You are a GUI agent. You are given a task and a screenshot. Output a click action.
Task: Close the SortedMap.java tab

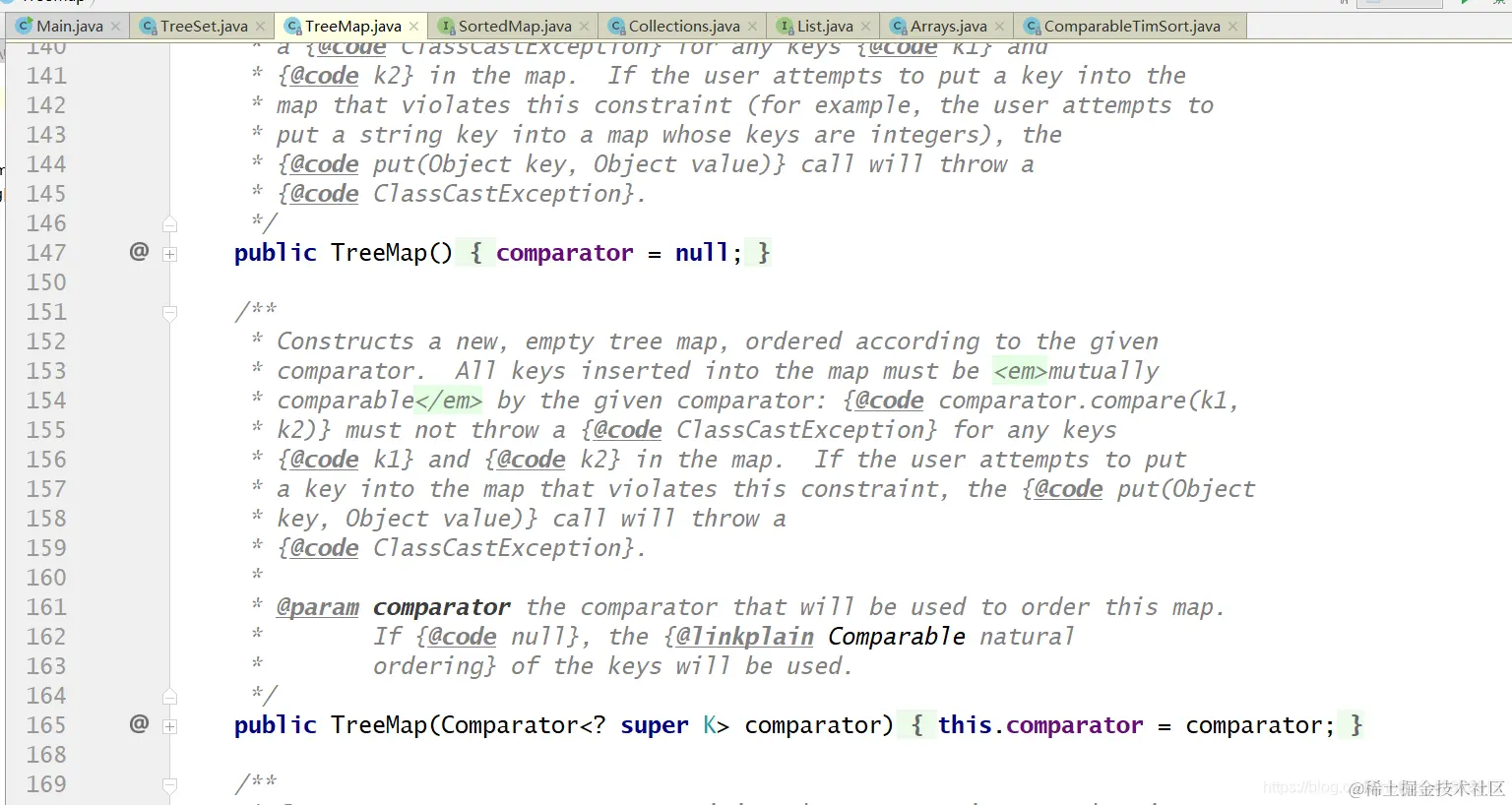point(584,27)
